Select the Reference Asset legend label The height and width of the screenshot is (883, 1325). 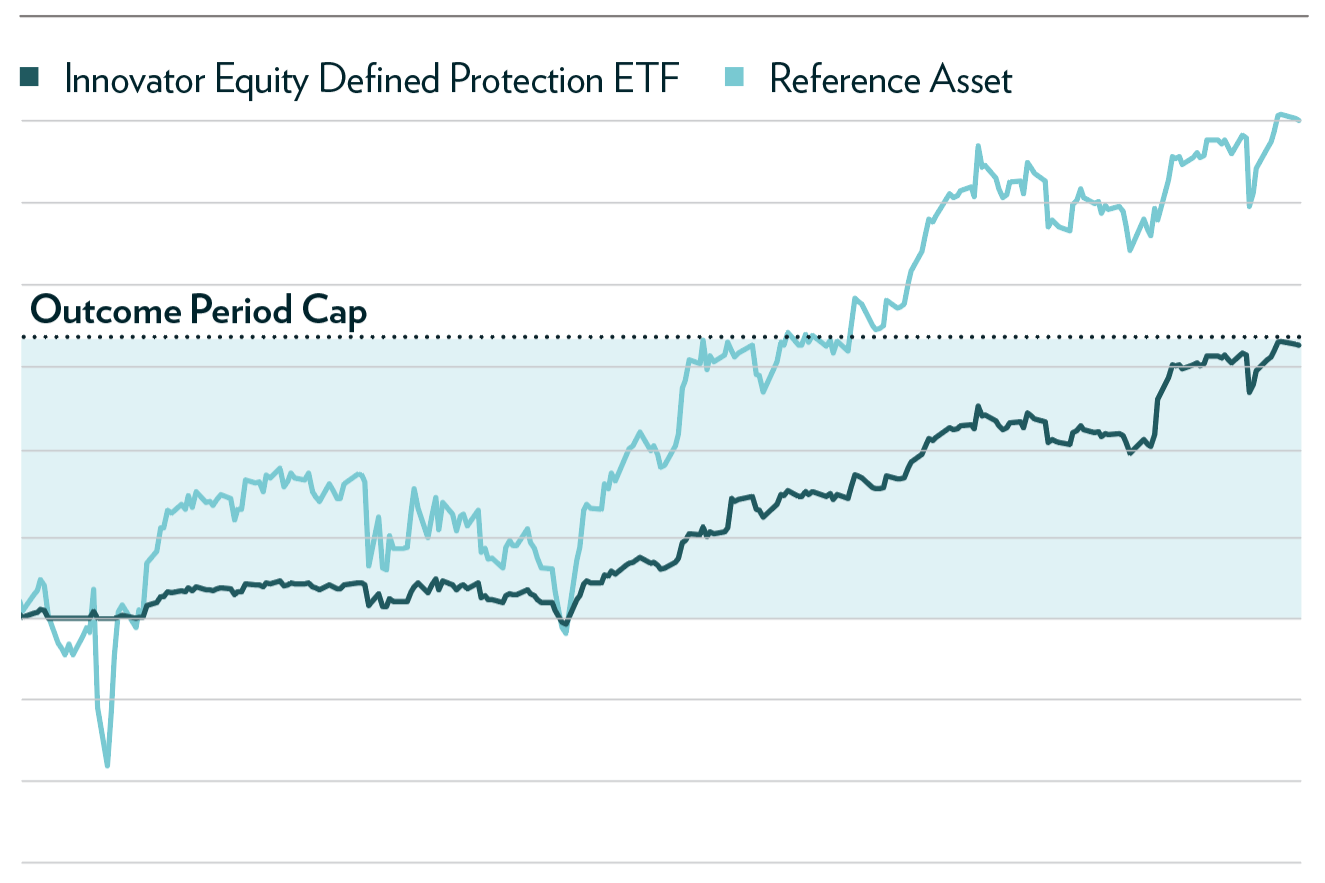[x=891, y=79]
